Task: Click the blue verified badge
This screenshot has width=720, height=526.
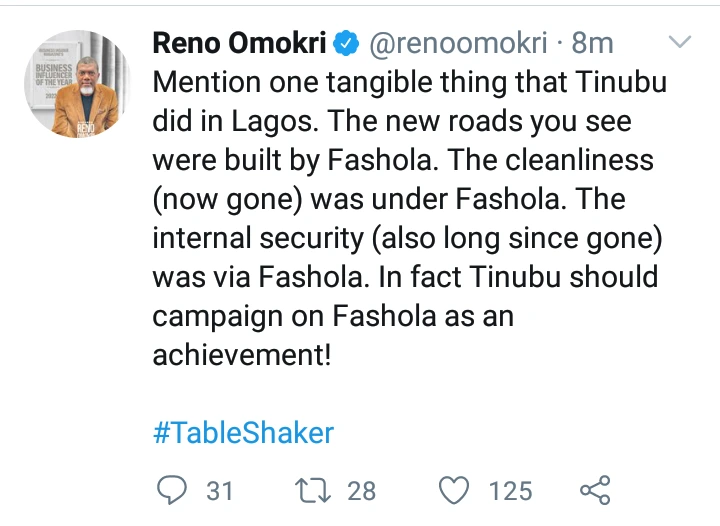Action: pyautogui.click(x=347, y=44)
